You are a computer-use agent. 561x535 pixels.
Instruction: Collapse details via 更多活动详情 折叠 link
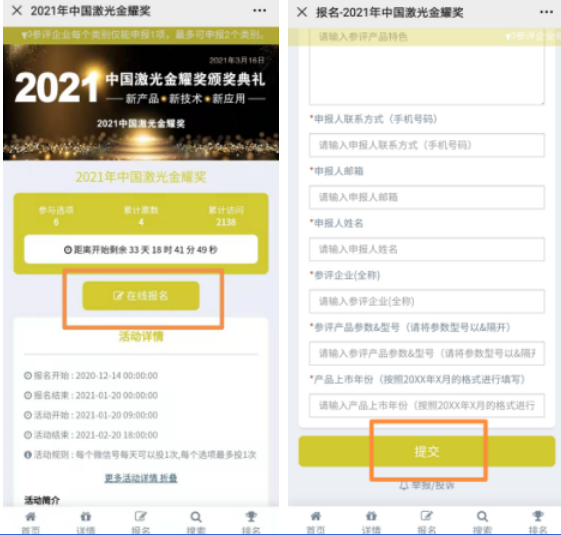tap(141, 478)
